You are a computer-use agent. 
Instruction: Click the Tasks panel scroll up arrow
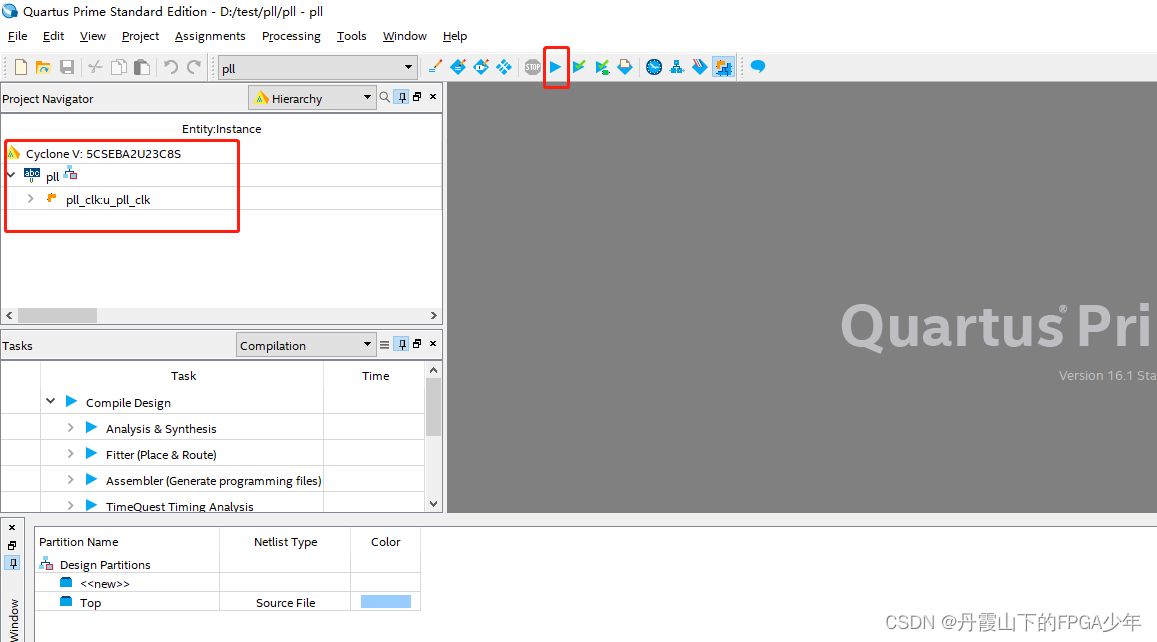pos(433,370)
